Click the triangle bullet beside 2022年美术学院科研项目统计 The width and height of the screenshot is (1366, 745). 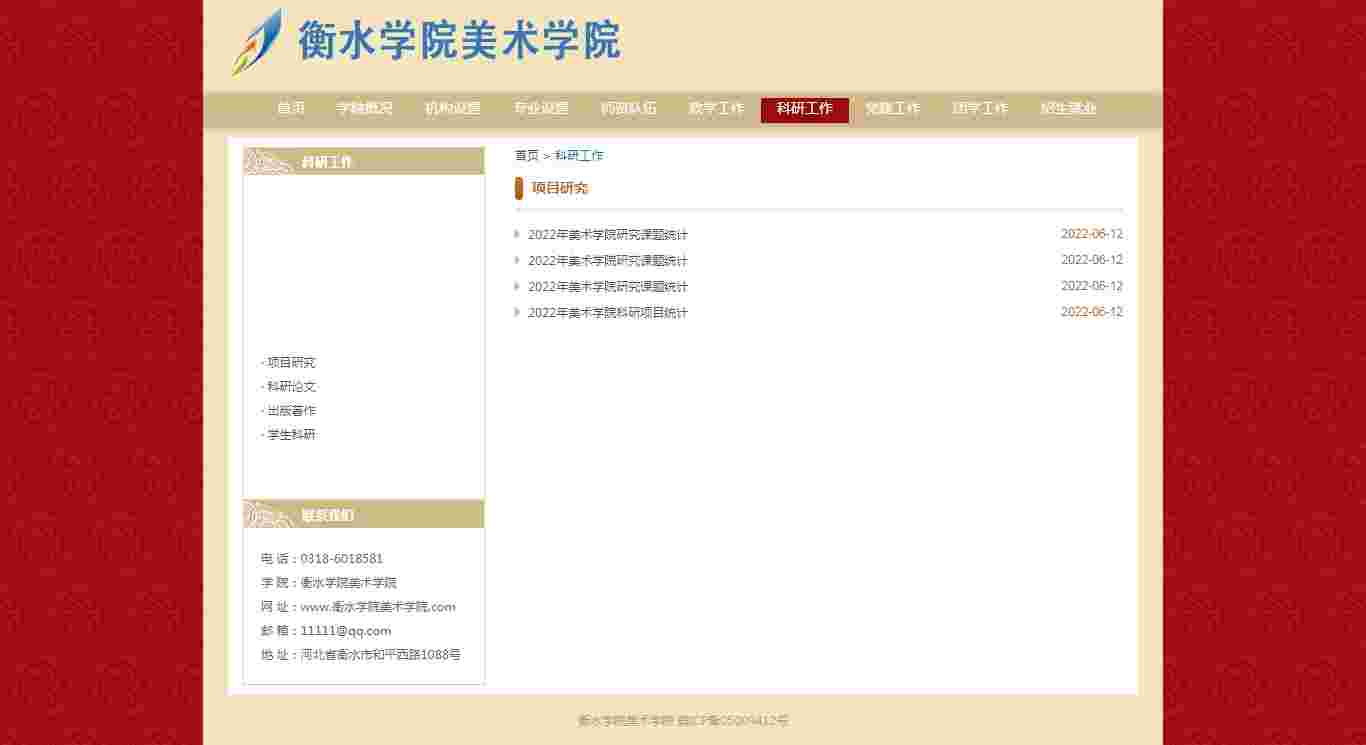coord(517,312)
